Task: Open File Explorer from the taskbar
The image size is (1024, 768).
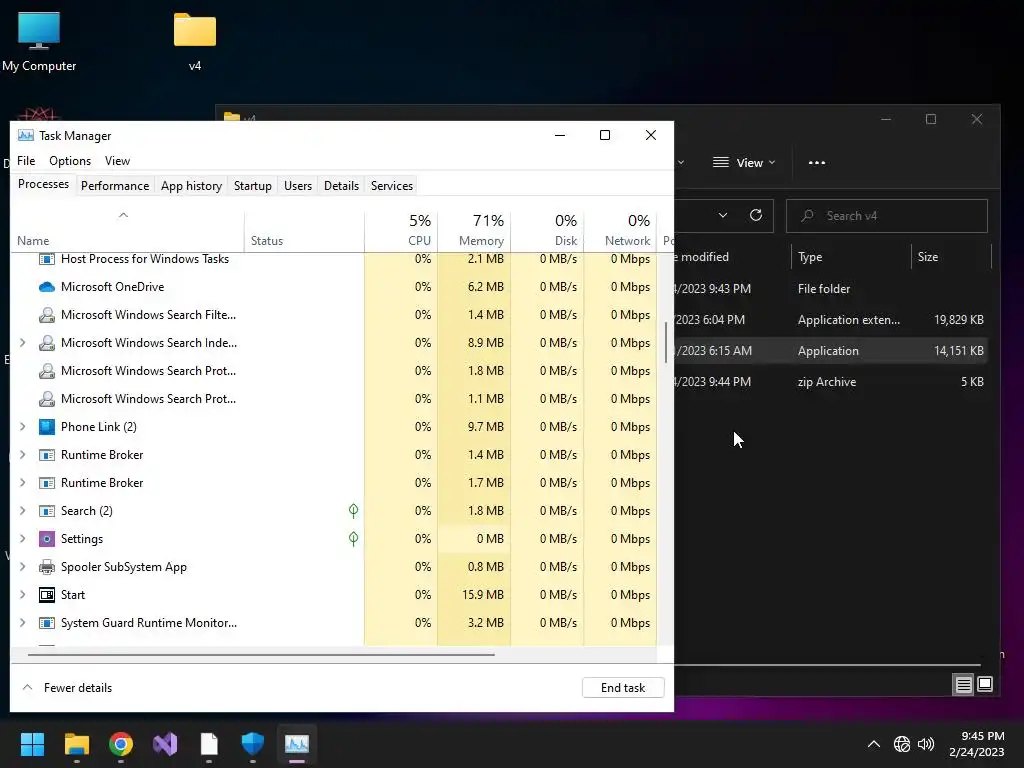Action: [76, 744]
